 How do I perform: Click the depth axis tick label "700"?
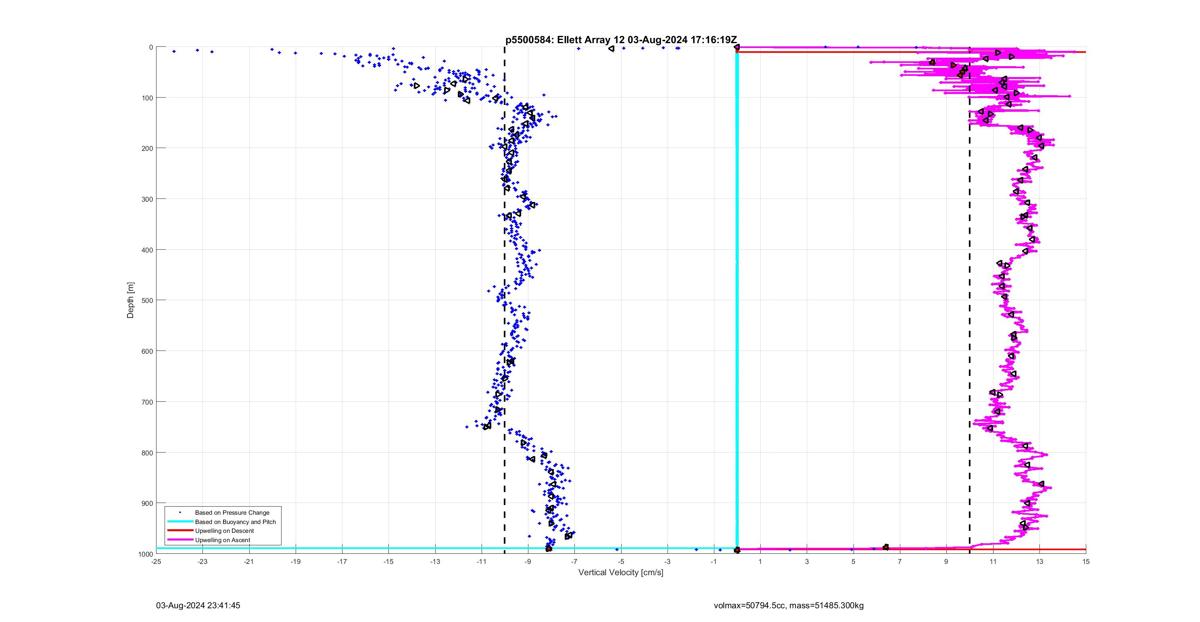click(146, 402)
